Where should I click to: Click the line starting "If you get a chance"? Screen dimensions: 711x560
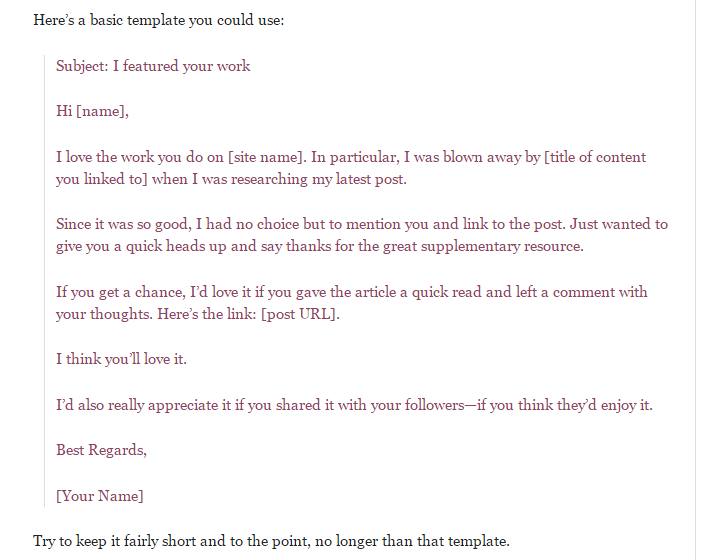click(351, 292)
